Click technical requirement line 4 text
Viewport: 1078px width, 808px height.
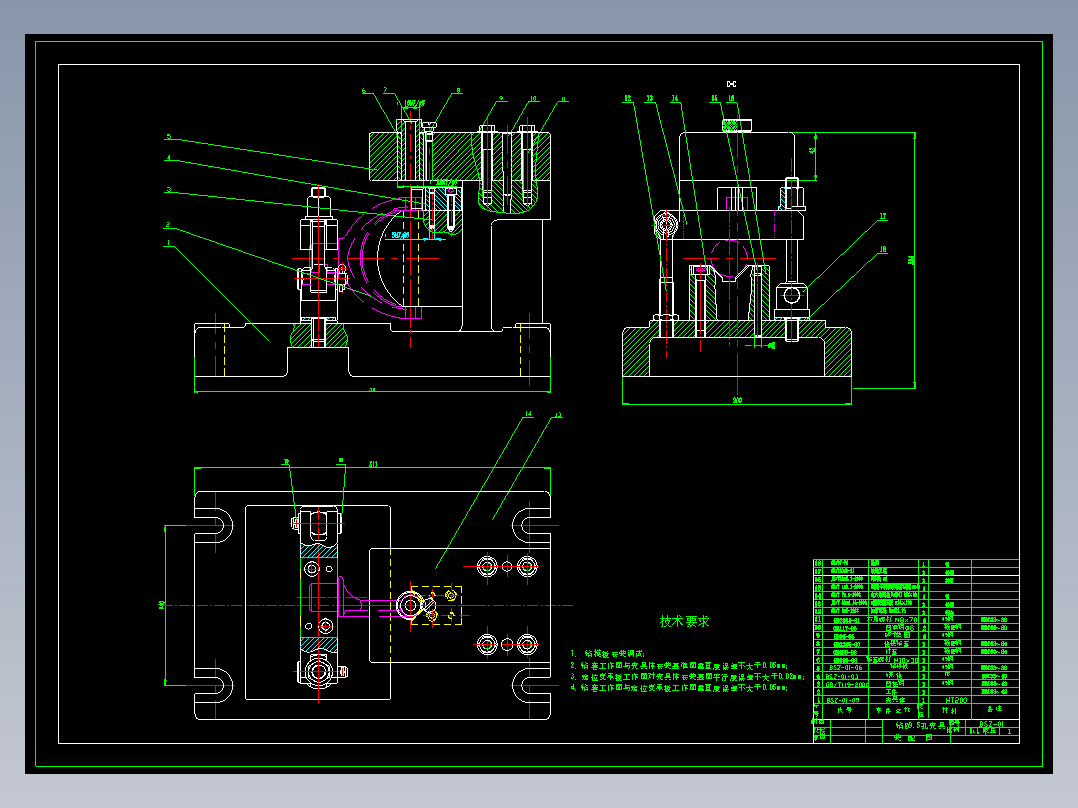679,687
